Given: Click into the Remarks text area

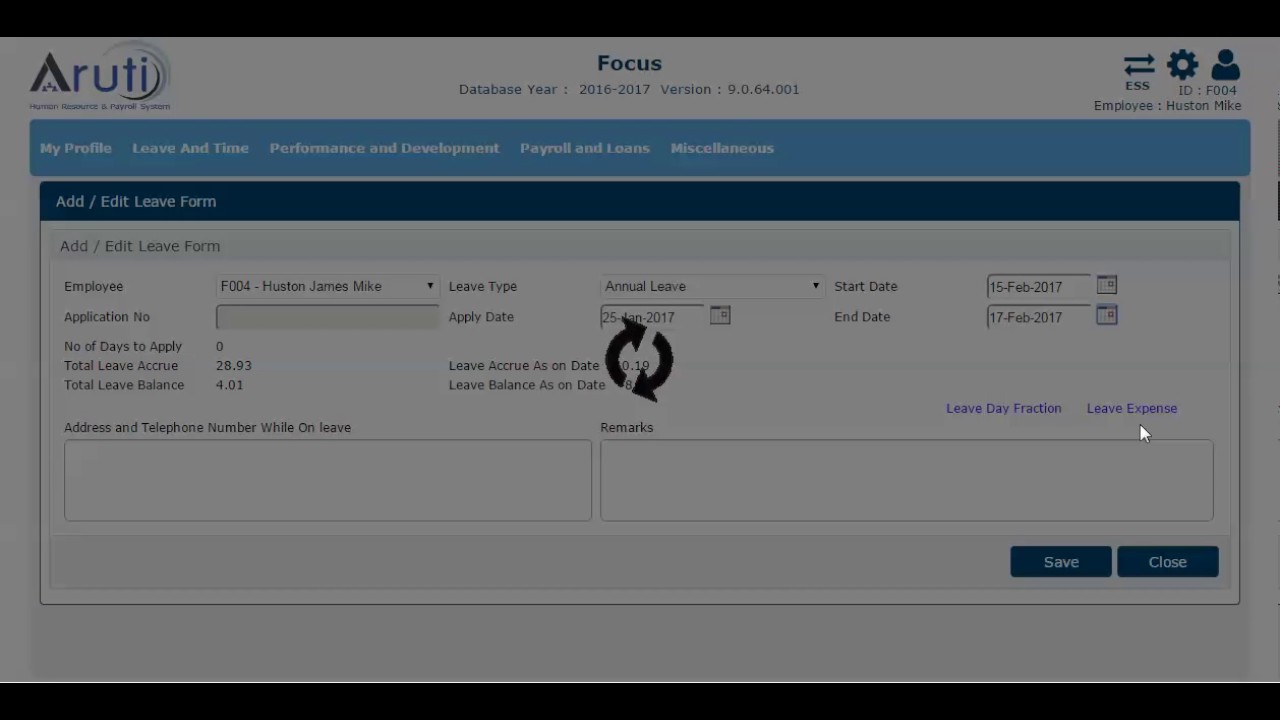Looking at the screenshot, I should (906, 480).
